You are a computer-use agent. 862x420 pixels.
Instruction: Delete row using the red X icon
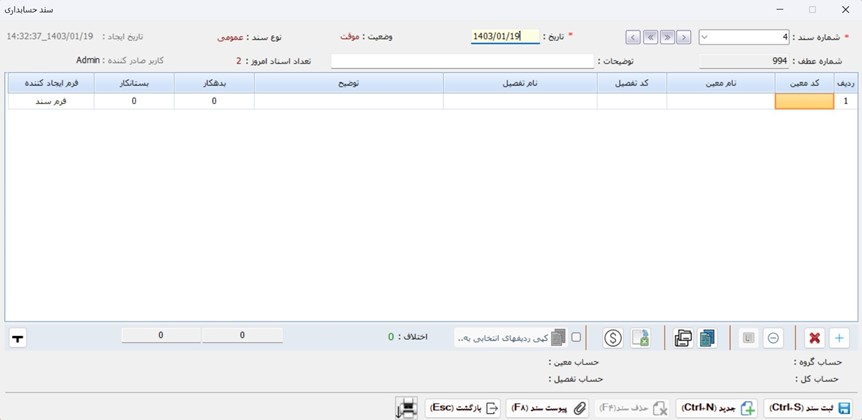[815, 338]
